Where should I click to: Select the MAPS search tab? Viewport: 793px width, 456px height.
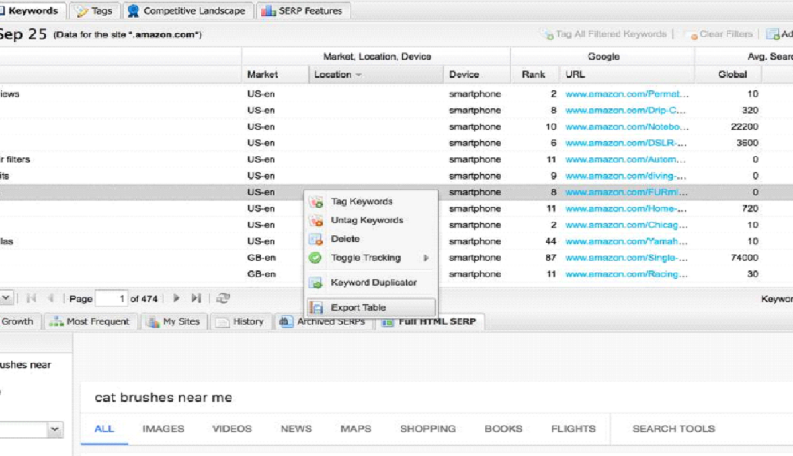tap(356, 429)
